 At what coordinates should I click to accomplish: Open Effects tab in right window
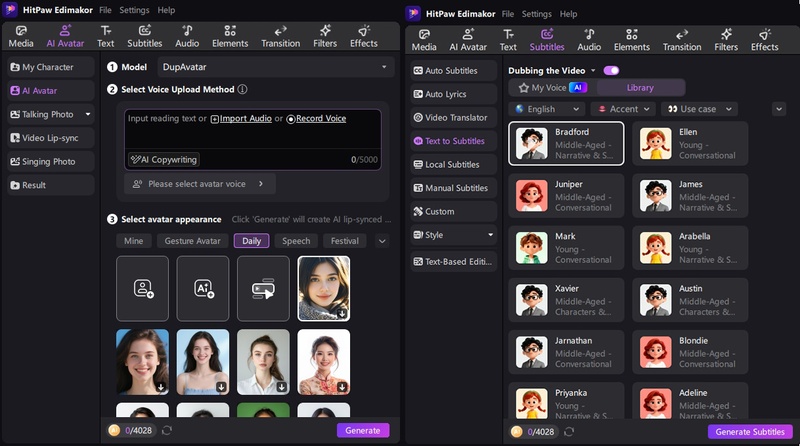[x=764, y=40]
